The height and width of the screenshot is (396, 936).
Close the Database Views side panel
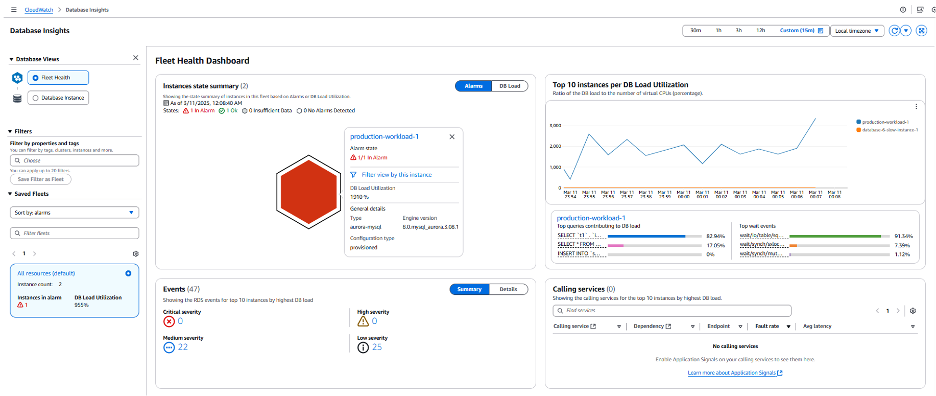click(x=136, y=57)
